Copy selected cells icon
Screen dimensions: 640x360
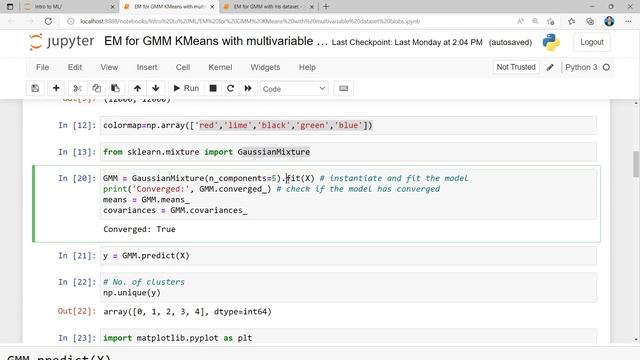click(96, 89)
